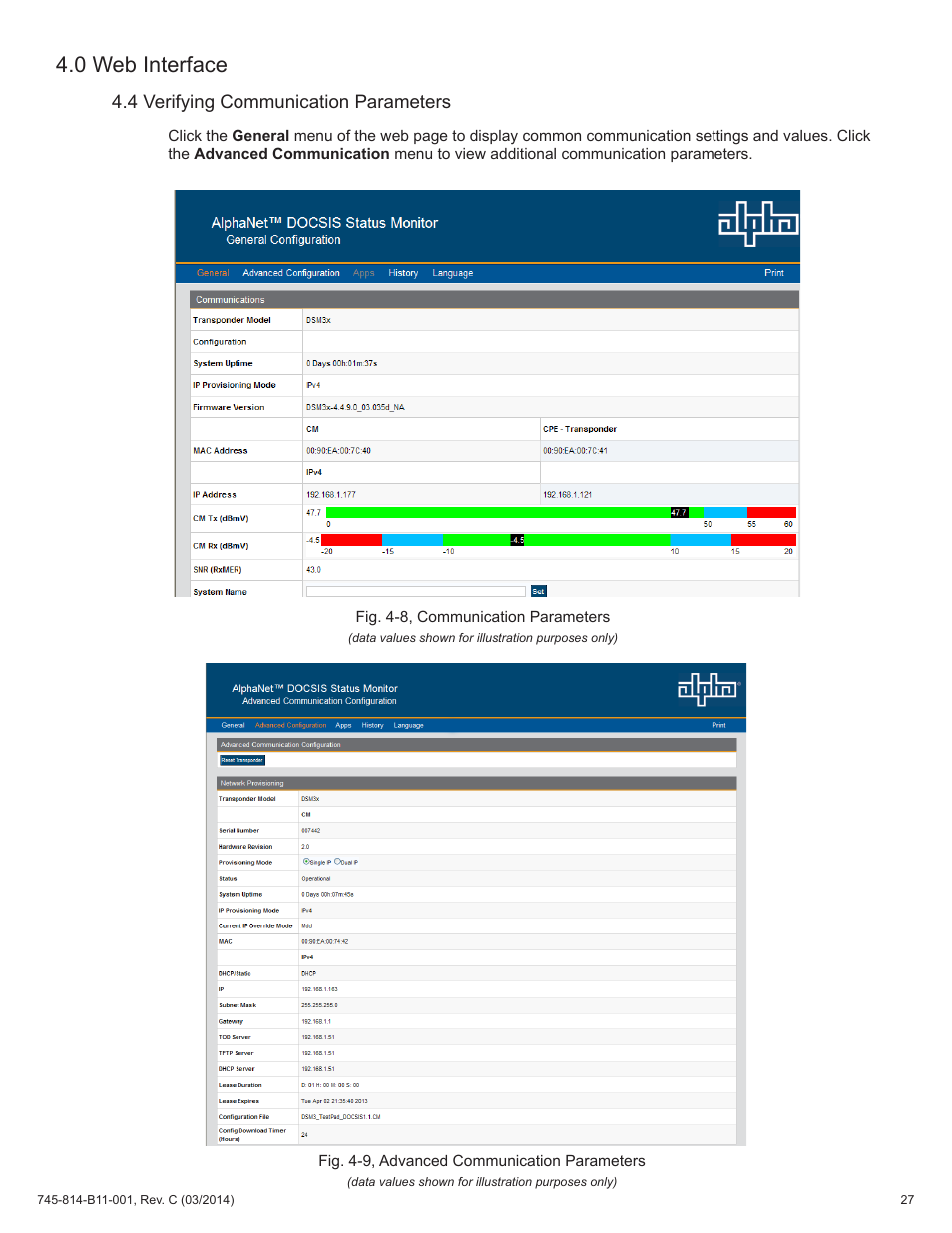The width and height of the screenshot is (952, 1233).
Task: Open the History menu in General Configuration page
Action: click(x=403, y=273)
